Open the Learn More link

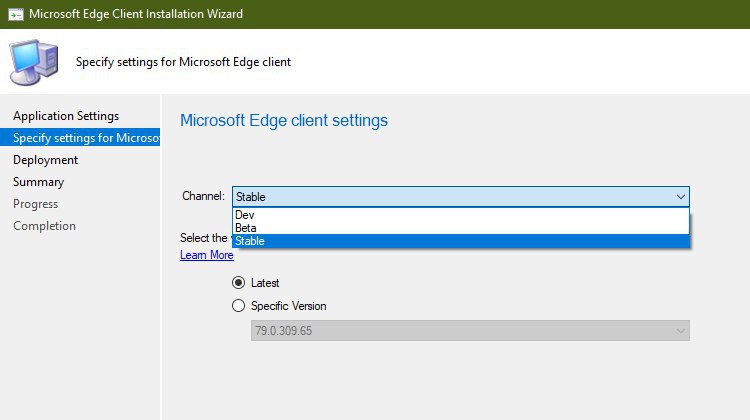(207, 255)
